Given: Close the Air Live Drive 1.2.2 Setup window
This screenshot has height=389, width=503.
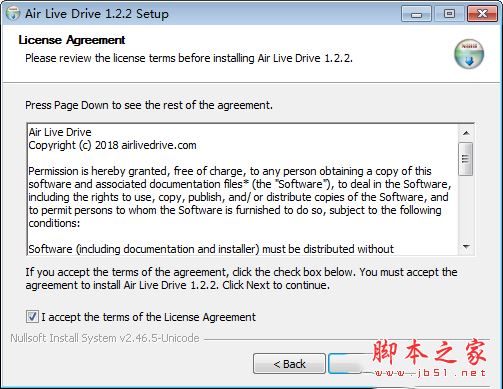Looking at the screenshot, I should (x=482, y=14).
